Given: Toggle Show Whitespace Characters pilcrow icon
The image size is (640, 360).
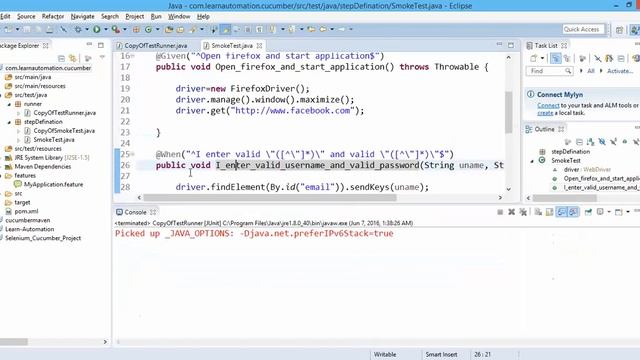Looking at the screenshot, I should point(259,29).
